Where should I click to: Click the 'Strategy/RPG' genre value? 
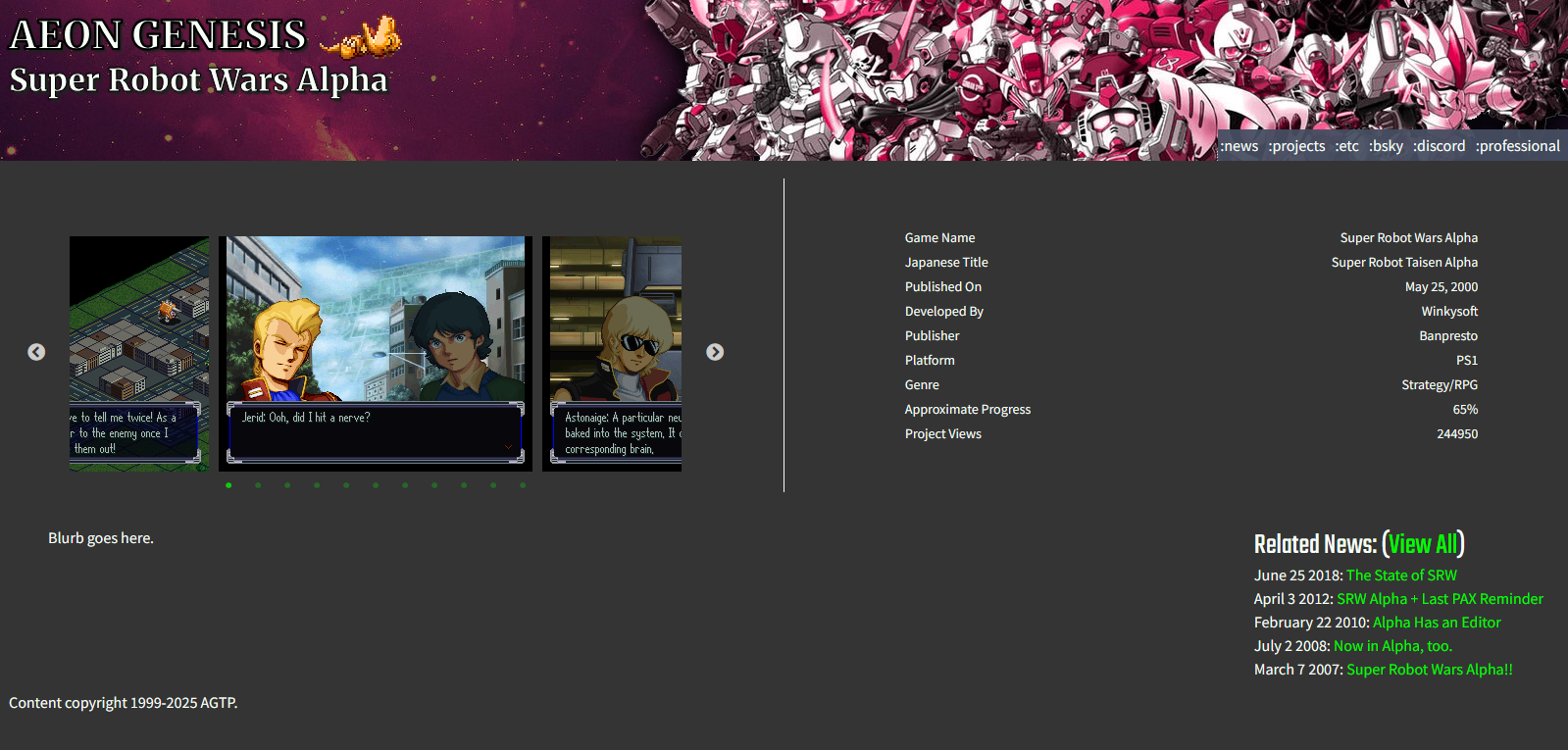click(1440, 385)
